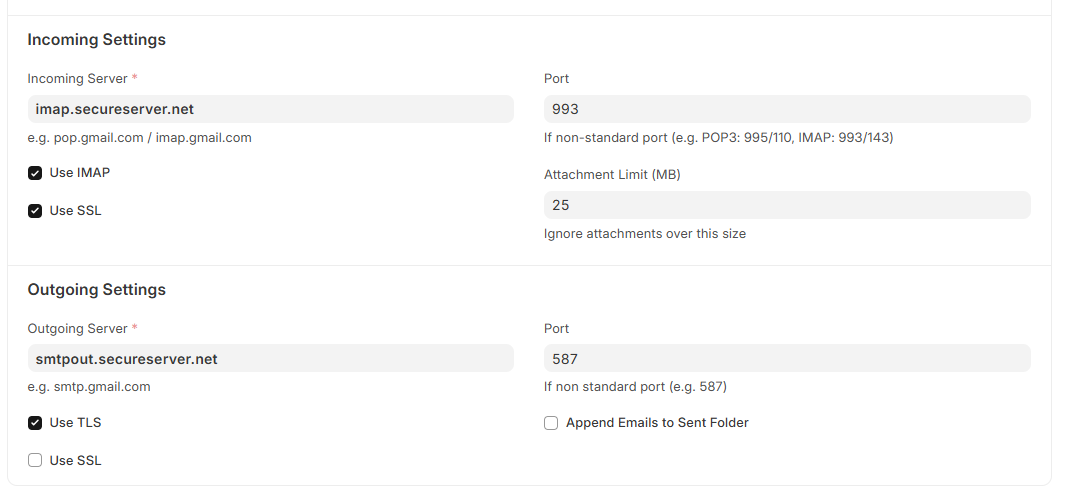Click the Outgoing Server field label
Screen dimensions: 1067x498
point(78,328)
